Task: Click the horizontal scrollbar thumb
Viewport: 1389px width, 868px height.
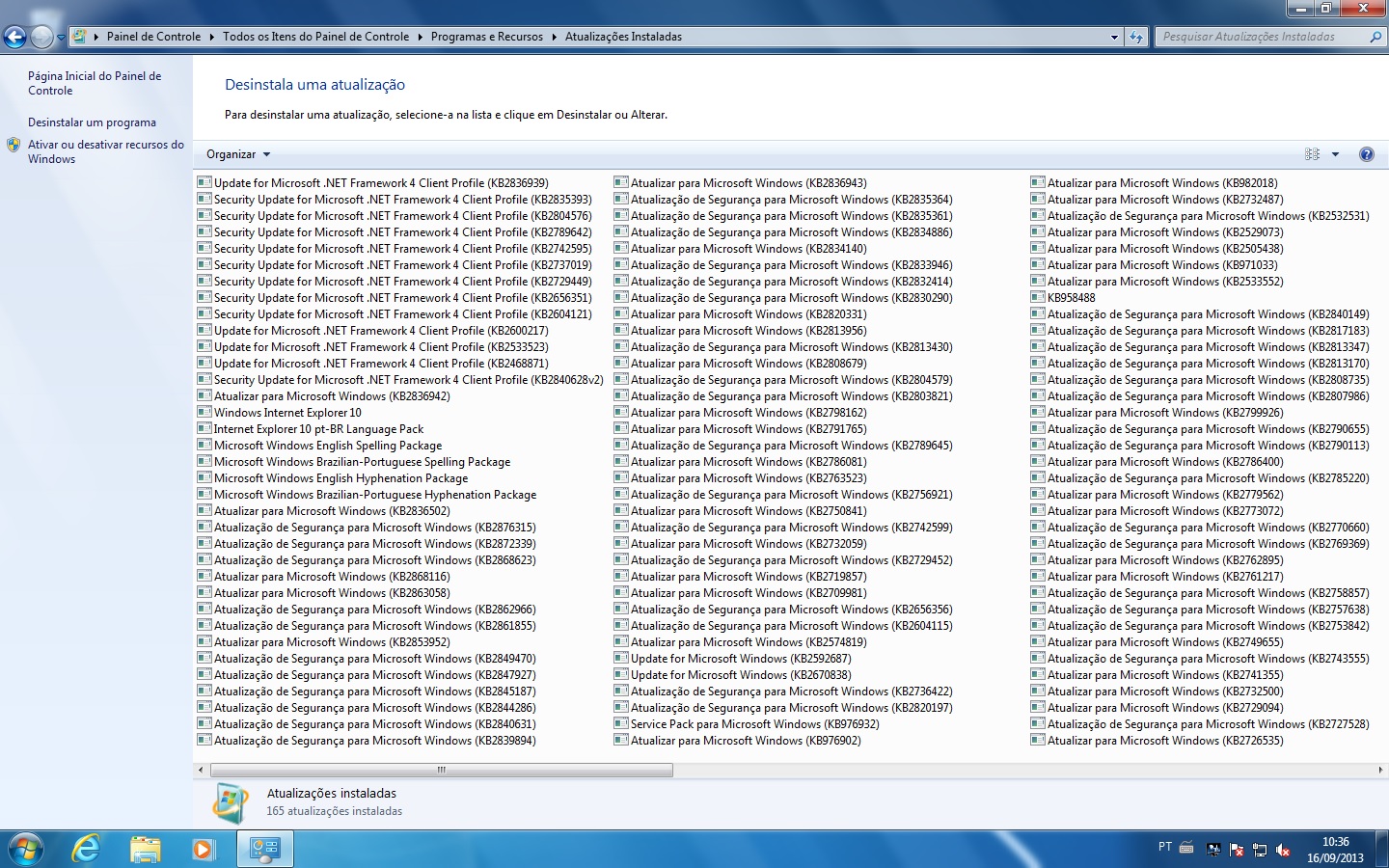Action: coord(442,770)
